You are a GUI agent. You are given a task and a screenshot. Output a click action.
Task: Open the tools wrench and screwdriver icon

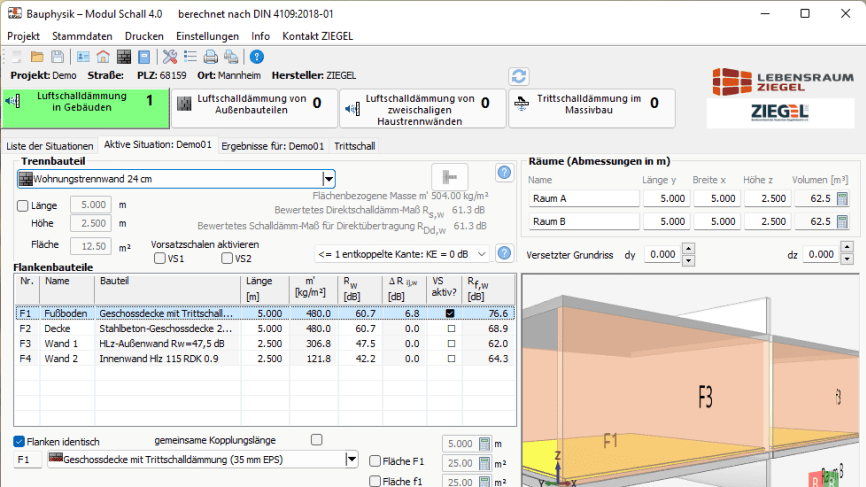170,57
